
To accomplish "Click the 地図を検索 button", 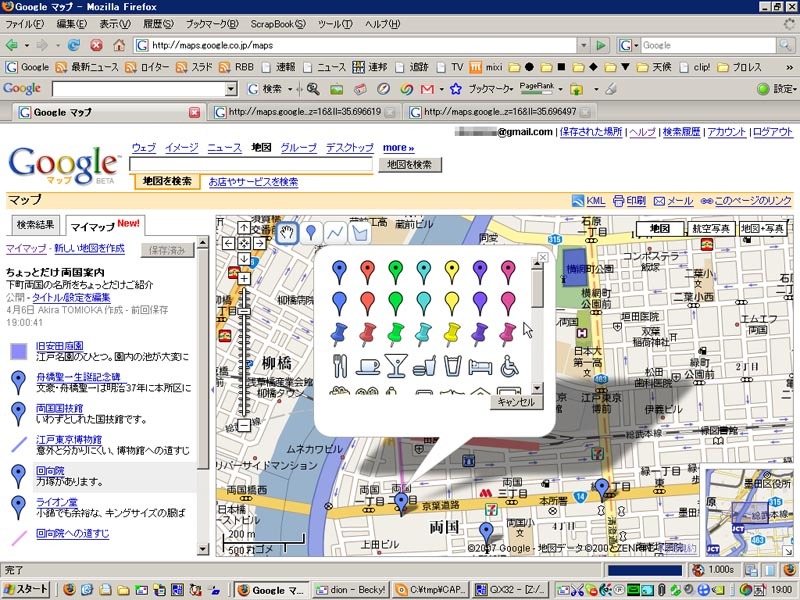I will pyautogui.click(x=410, y=164).
